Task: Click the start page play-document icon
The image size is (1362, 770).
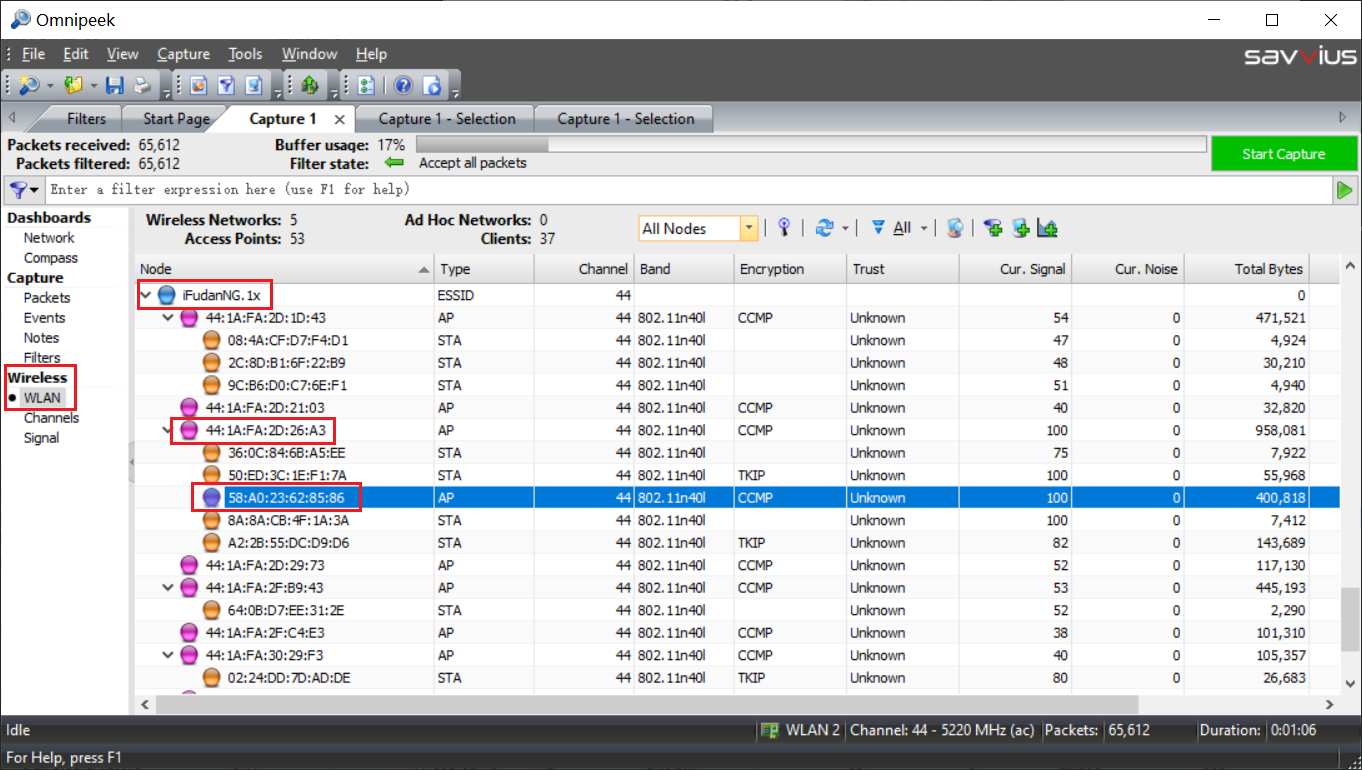Action: (x=433, y=86)
